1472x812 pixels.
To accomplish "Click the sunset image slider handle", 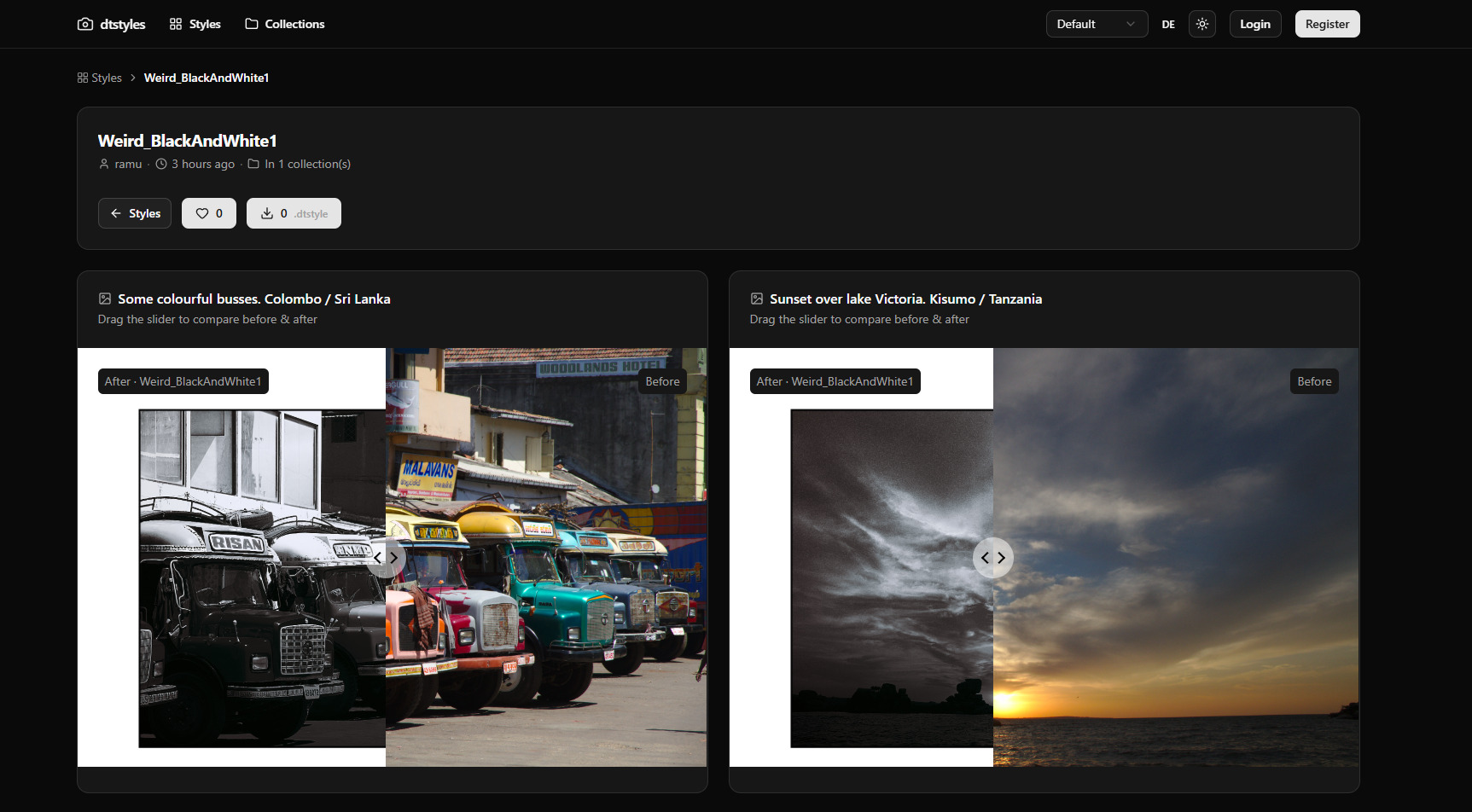I will [992, 557].
